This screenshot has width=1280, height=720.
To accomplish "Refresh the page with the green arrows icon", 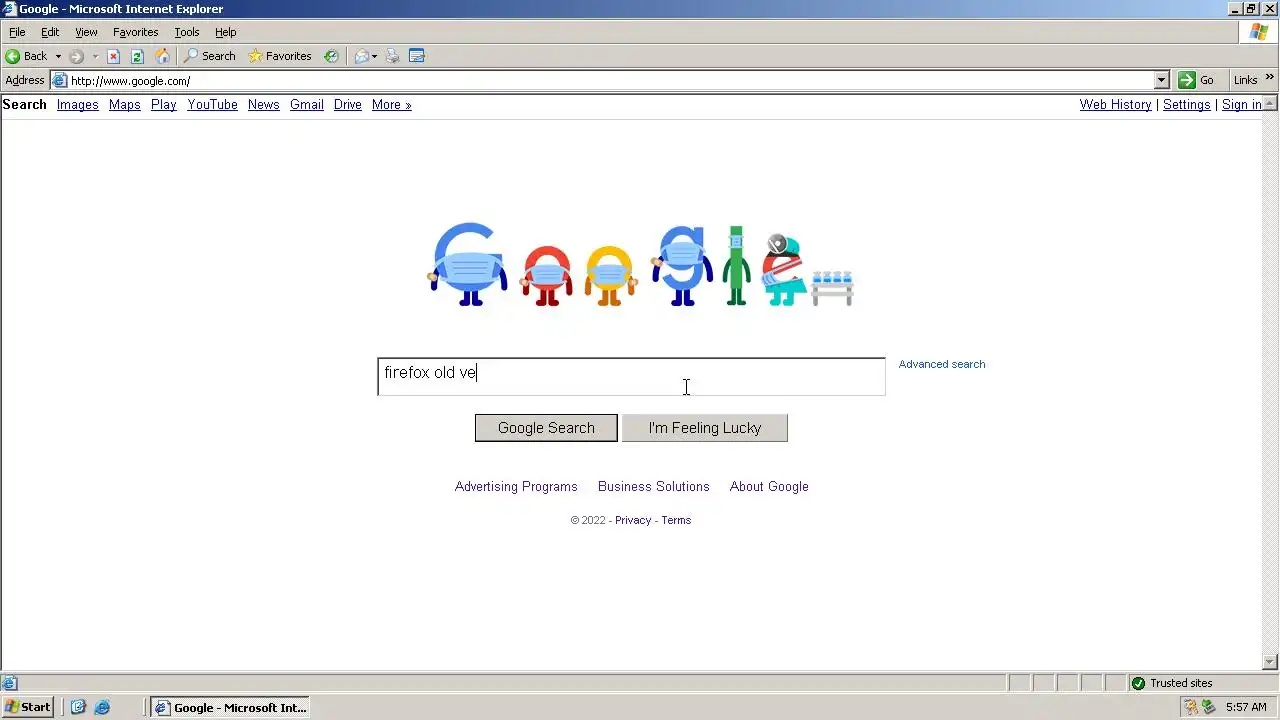I will (137, 56).
